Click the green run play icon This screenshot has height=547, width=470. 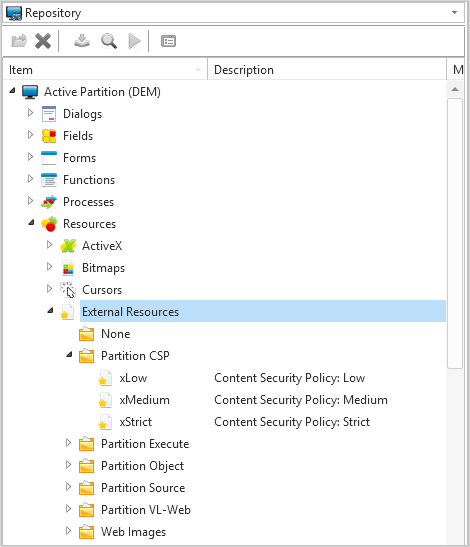[134, 41]
